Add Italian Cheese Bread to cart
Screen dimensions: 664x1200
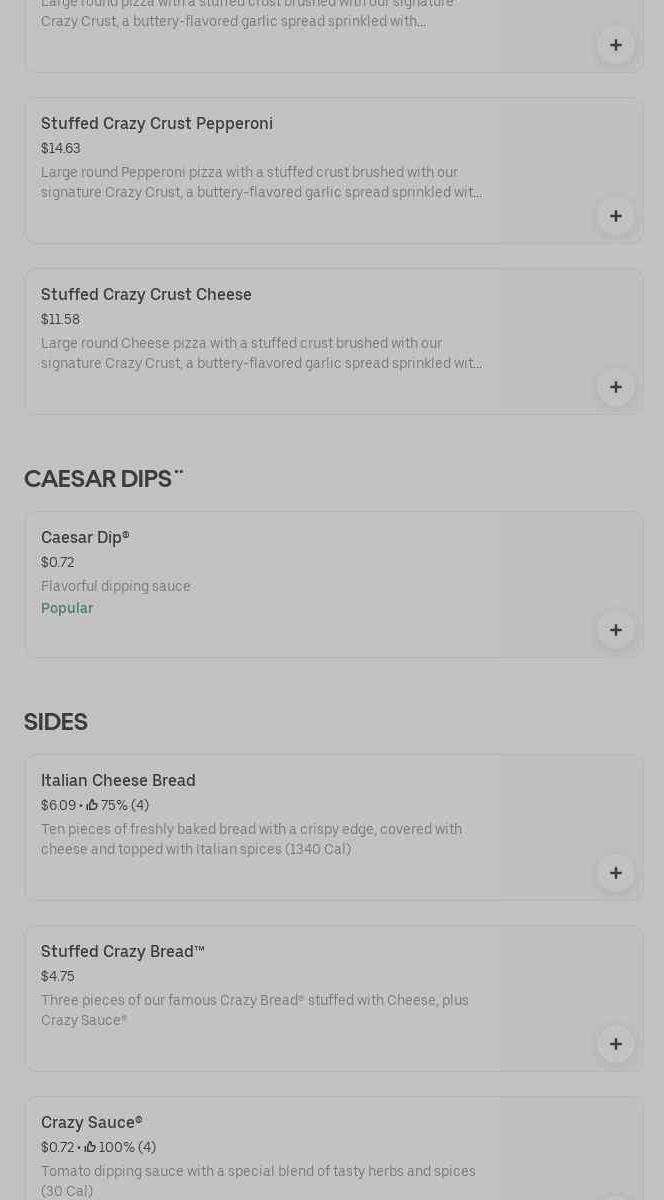[615, 873]
